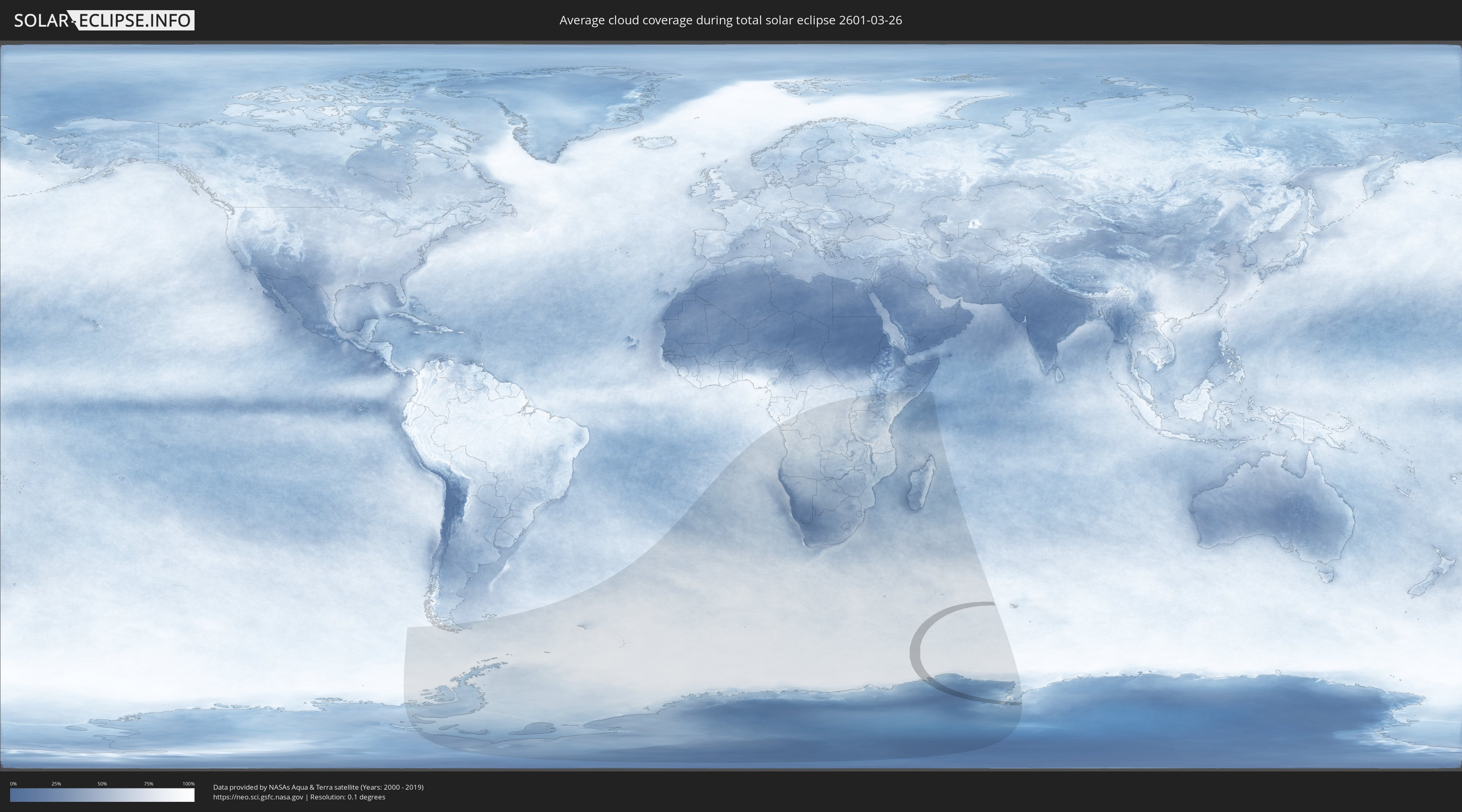Click the '0%' legend label
Viewport: 1462px width, 812px height.
click(13, 784)
